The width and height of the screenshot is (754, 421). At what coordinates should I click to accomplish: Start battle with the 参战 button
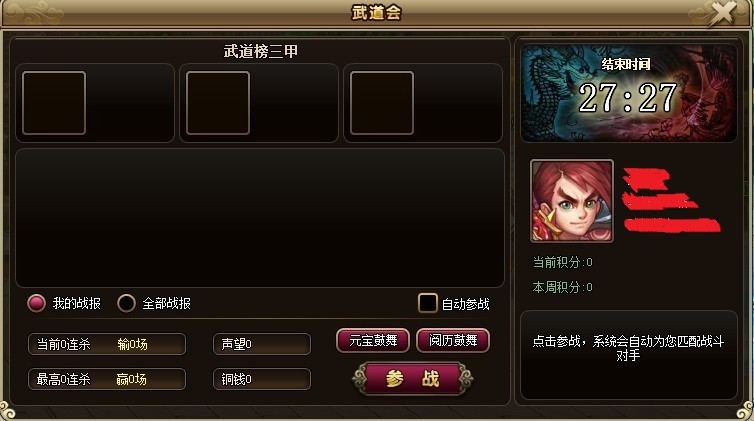pyautogui.click(x=413, y=379)
